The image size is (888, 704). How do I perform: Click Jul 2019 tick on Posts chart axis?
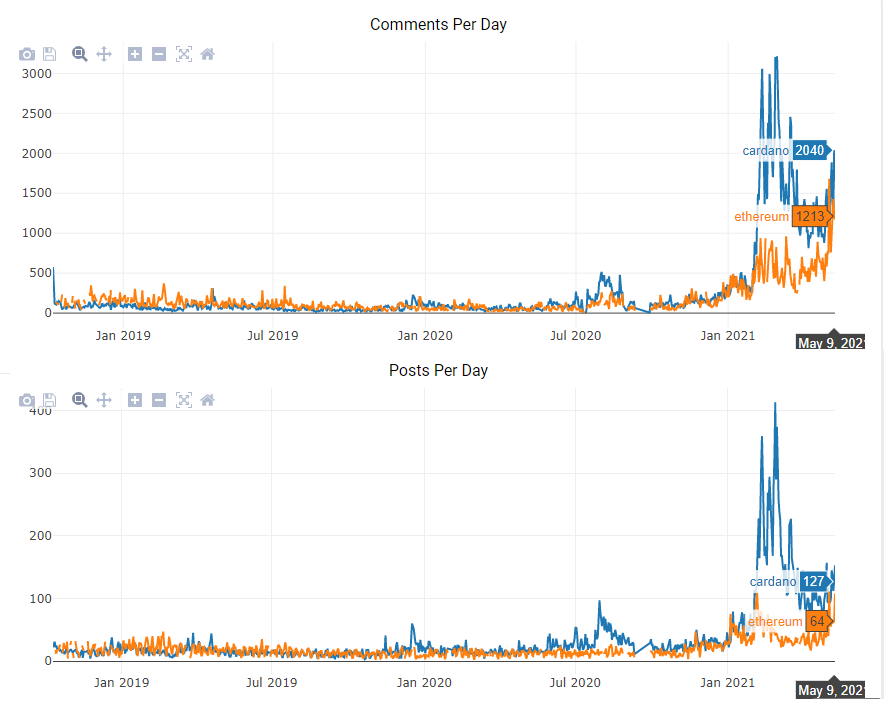coord(272,682)
